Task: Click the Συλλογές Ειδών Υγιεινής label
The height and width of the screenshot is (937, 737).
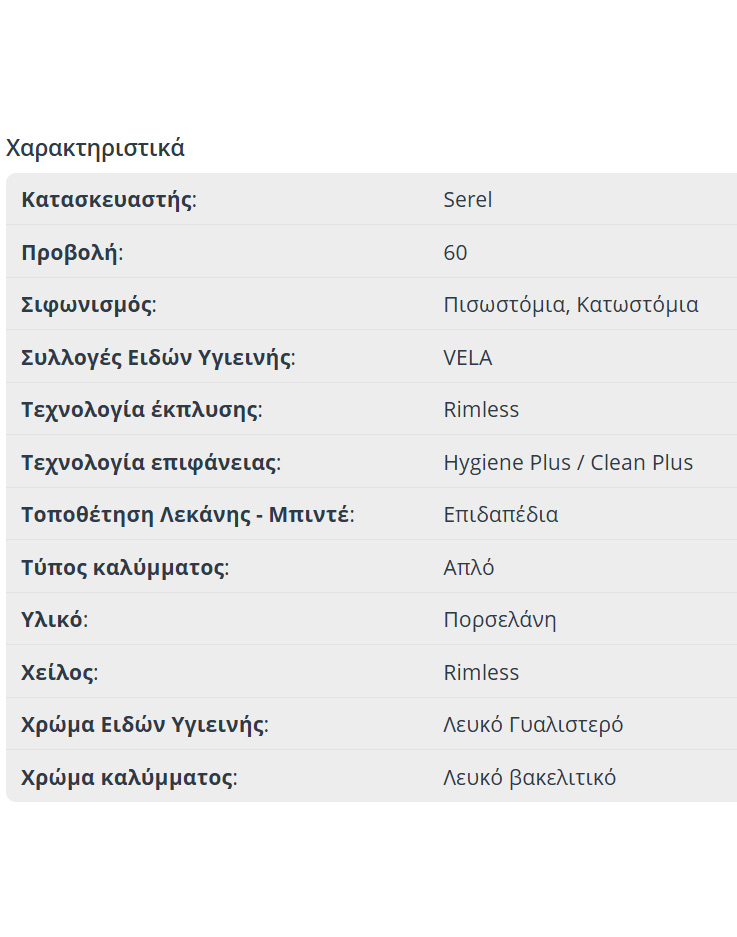Action: [x=158, y=357]
